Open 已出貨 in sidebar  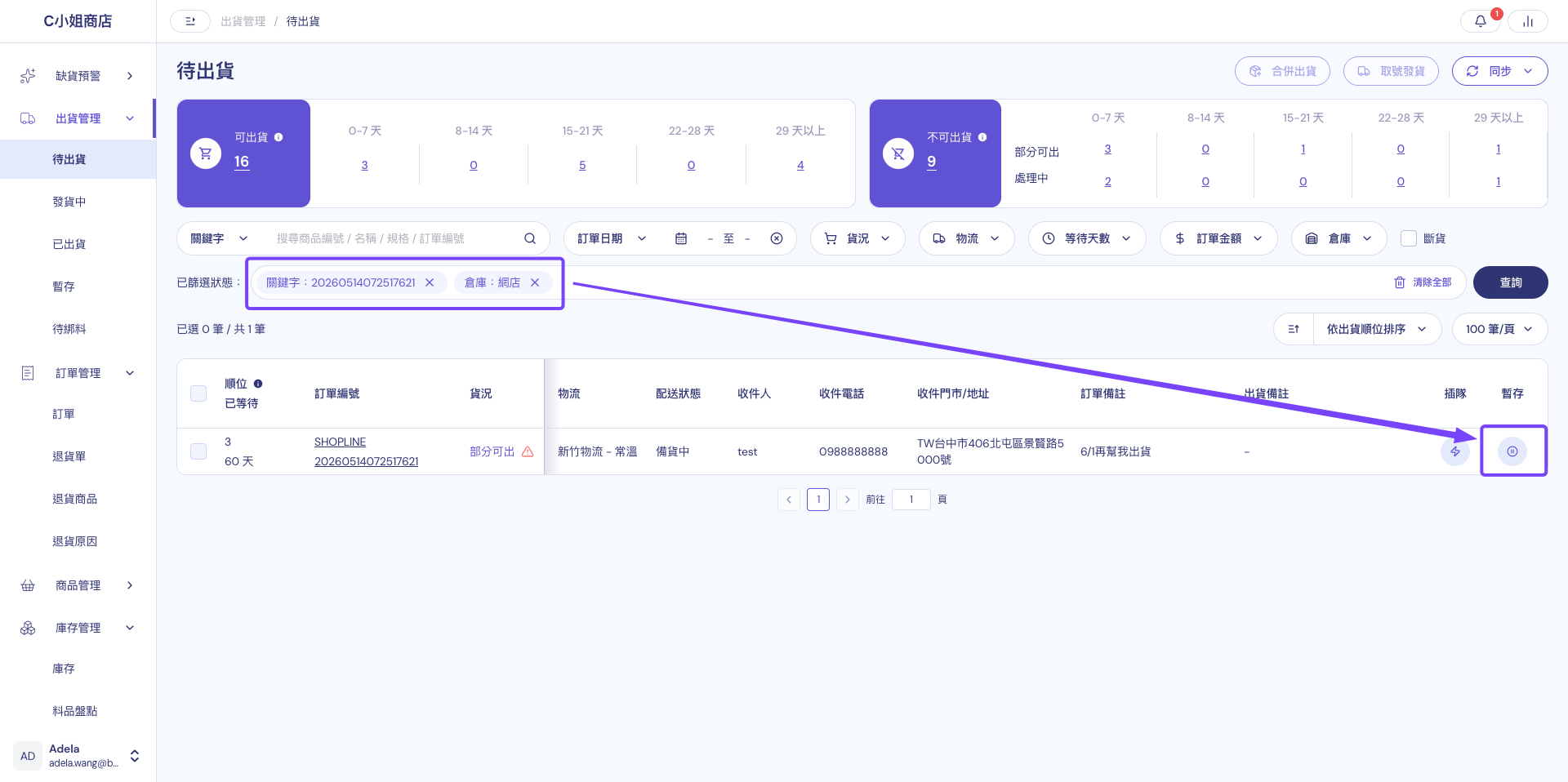[69, 244]
